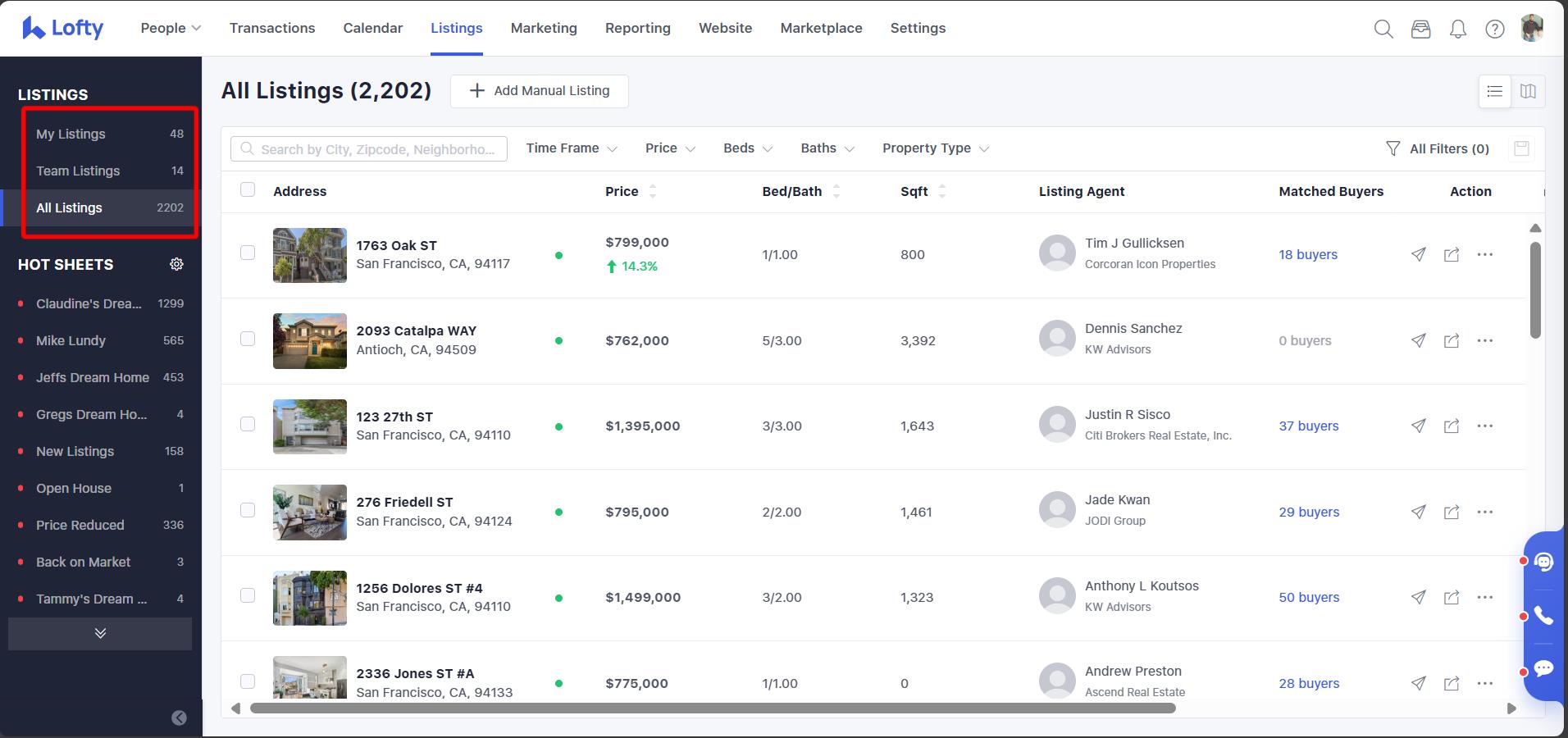Viewport: 1568px width, 738px height.
Task: Open the help question mark icon
Action: coord(1494,29)
